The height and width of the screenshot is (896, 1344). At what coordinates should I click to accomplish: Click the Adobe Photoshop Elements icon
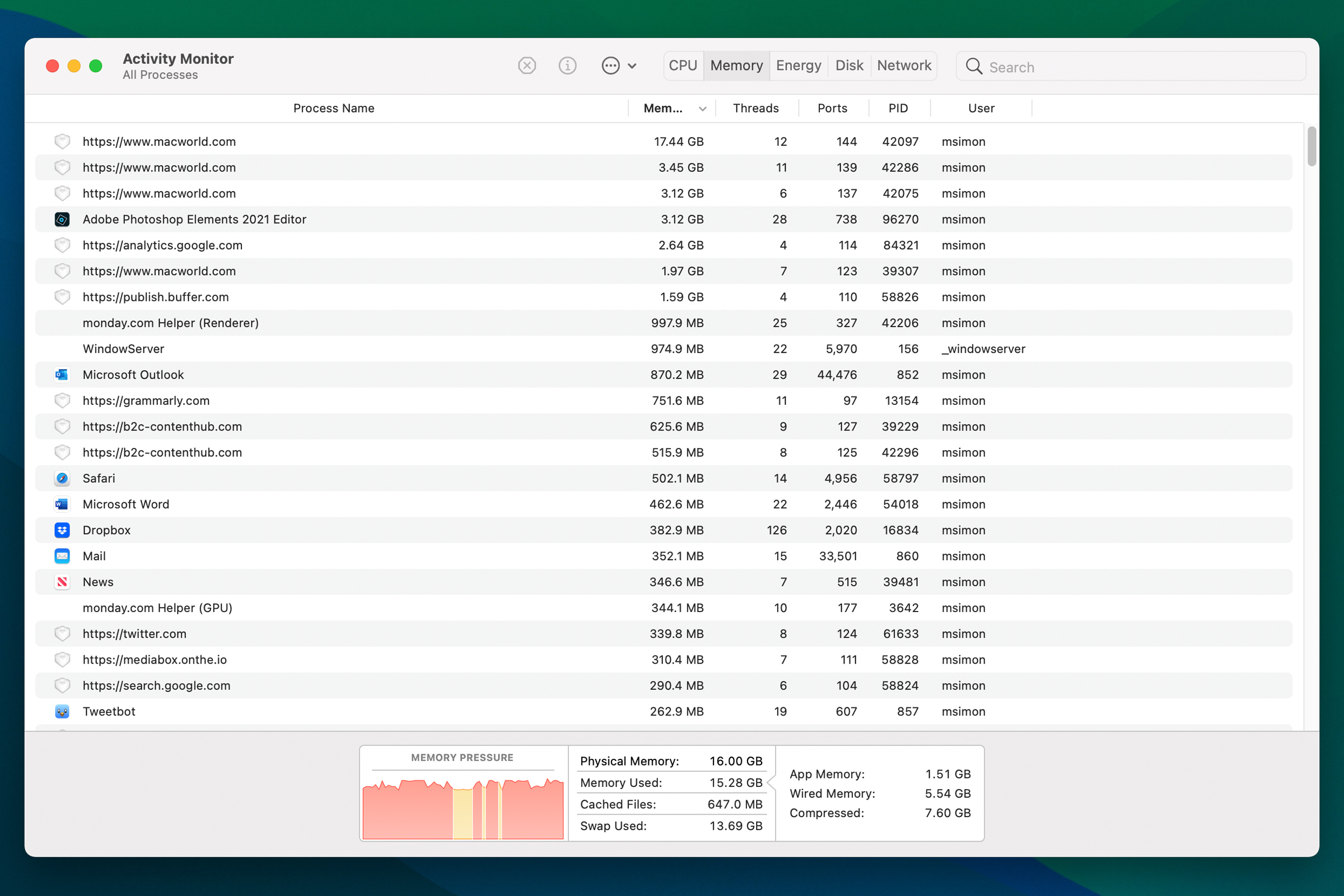(62, 219)
